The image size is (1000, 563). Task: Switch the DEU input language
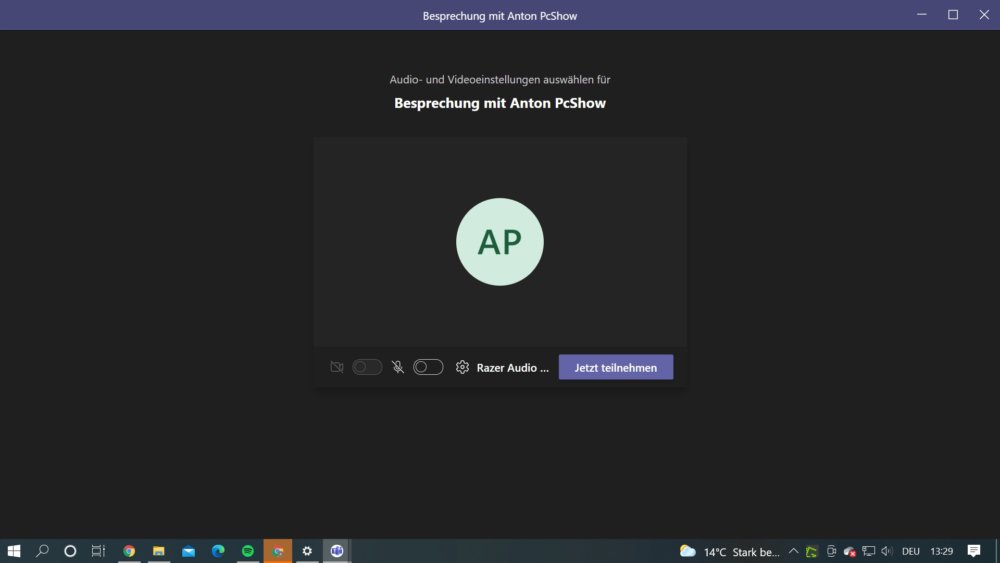point(911,552)
